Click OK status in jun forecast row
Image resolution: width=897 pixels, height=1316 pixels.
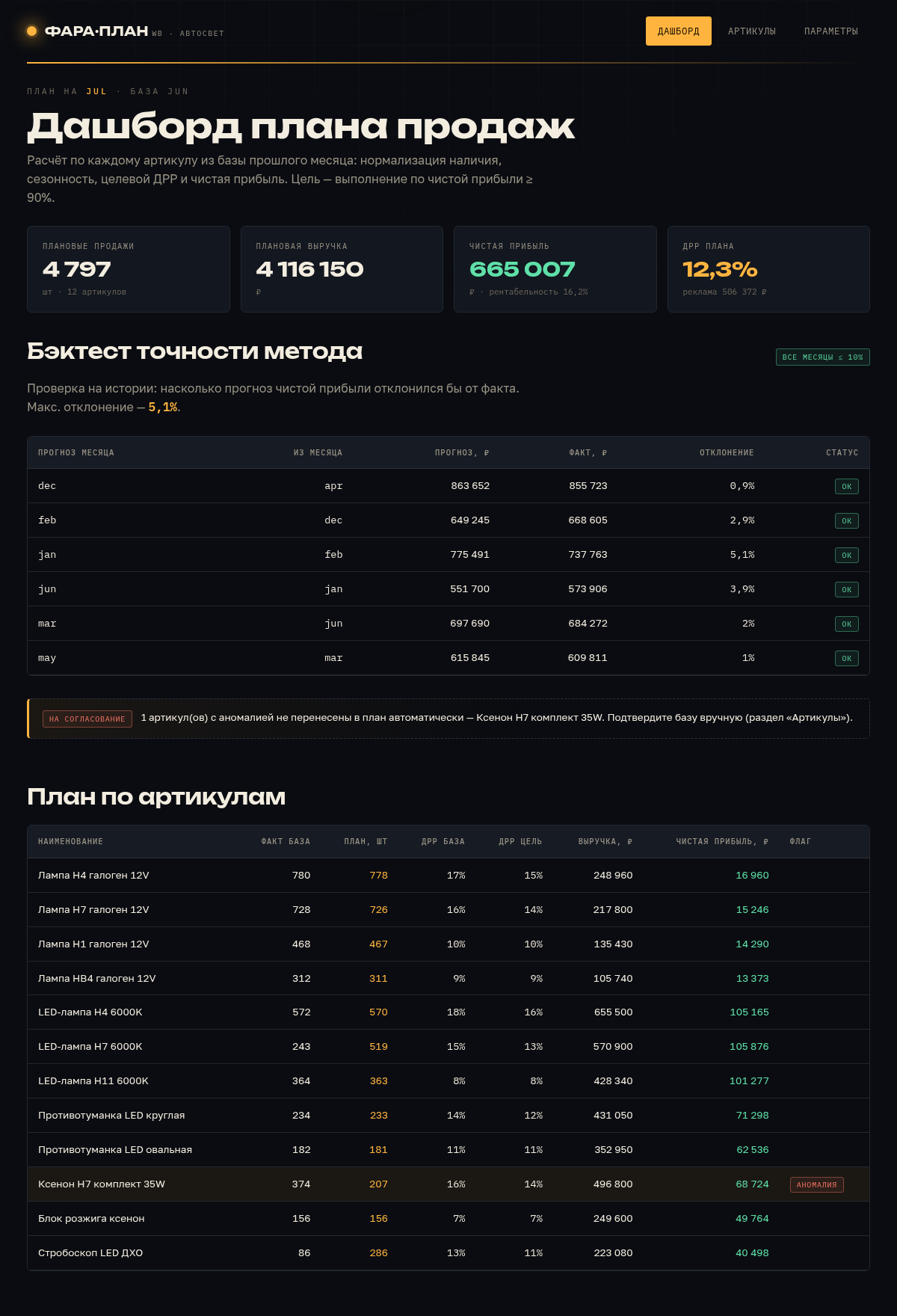[846, 590]
